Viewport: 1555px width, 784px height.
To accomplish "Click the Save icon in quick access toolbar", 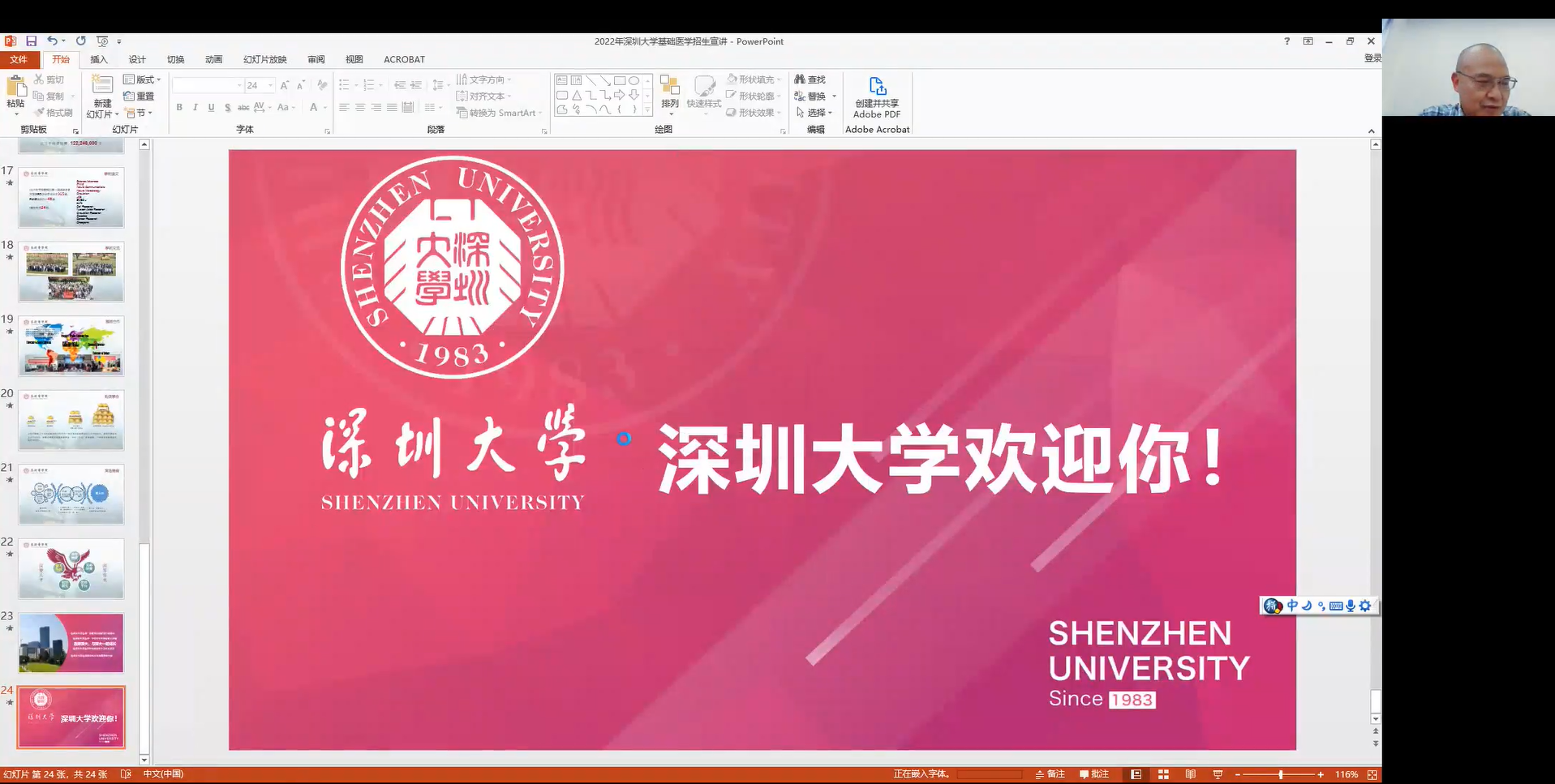I will click(x=31, y=41).
